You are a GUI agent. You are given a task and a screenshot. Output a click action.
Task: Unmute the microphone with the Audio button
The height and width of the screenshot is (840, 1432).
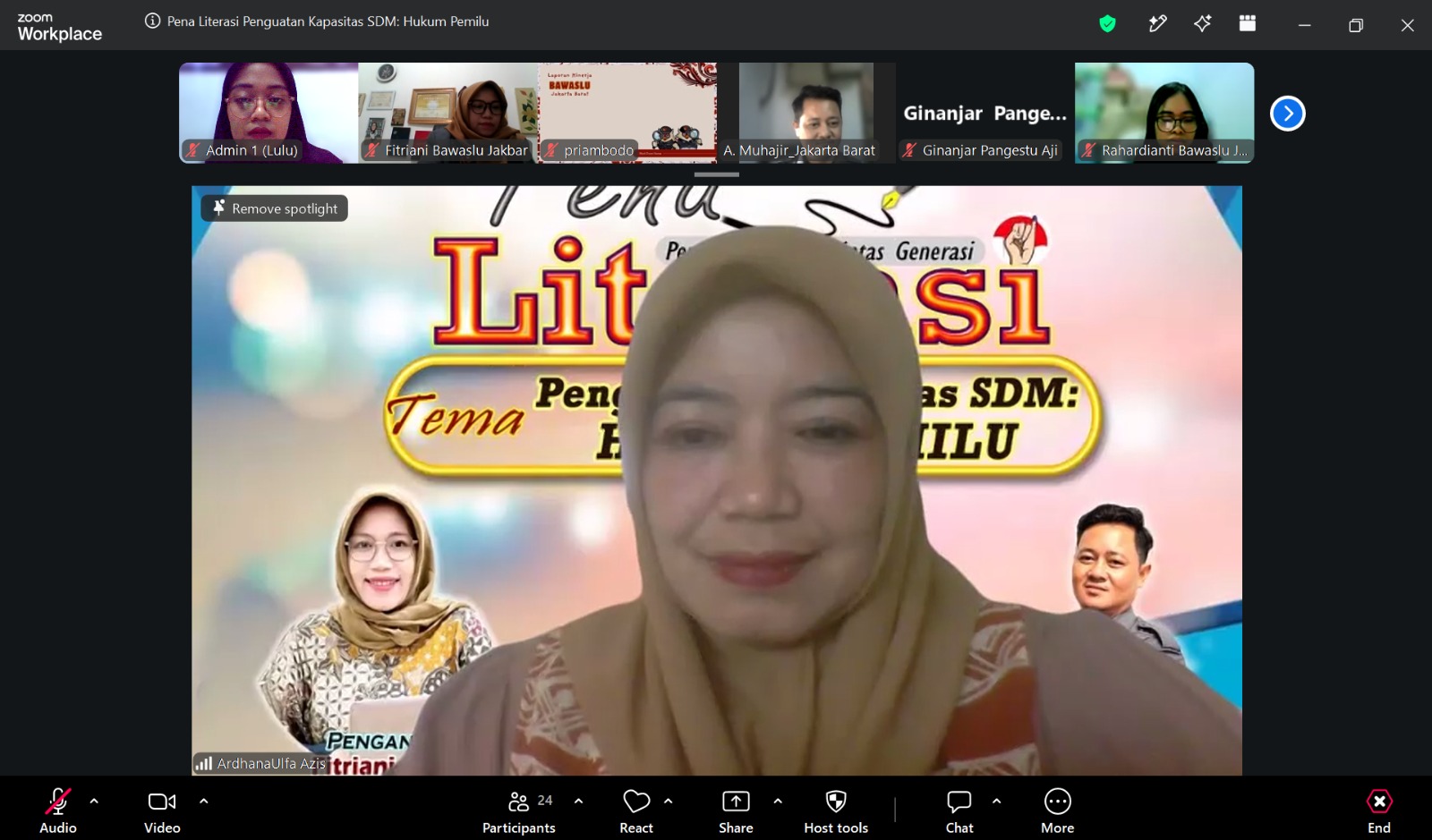tap(58, 810)
